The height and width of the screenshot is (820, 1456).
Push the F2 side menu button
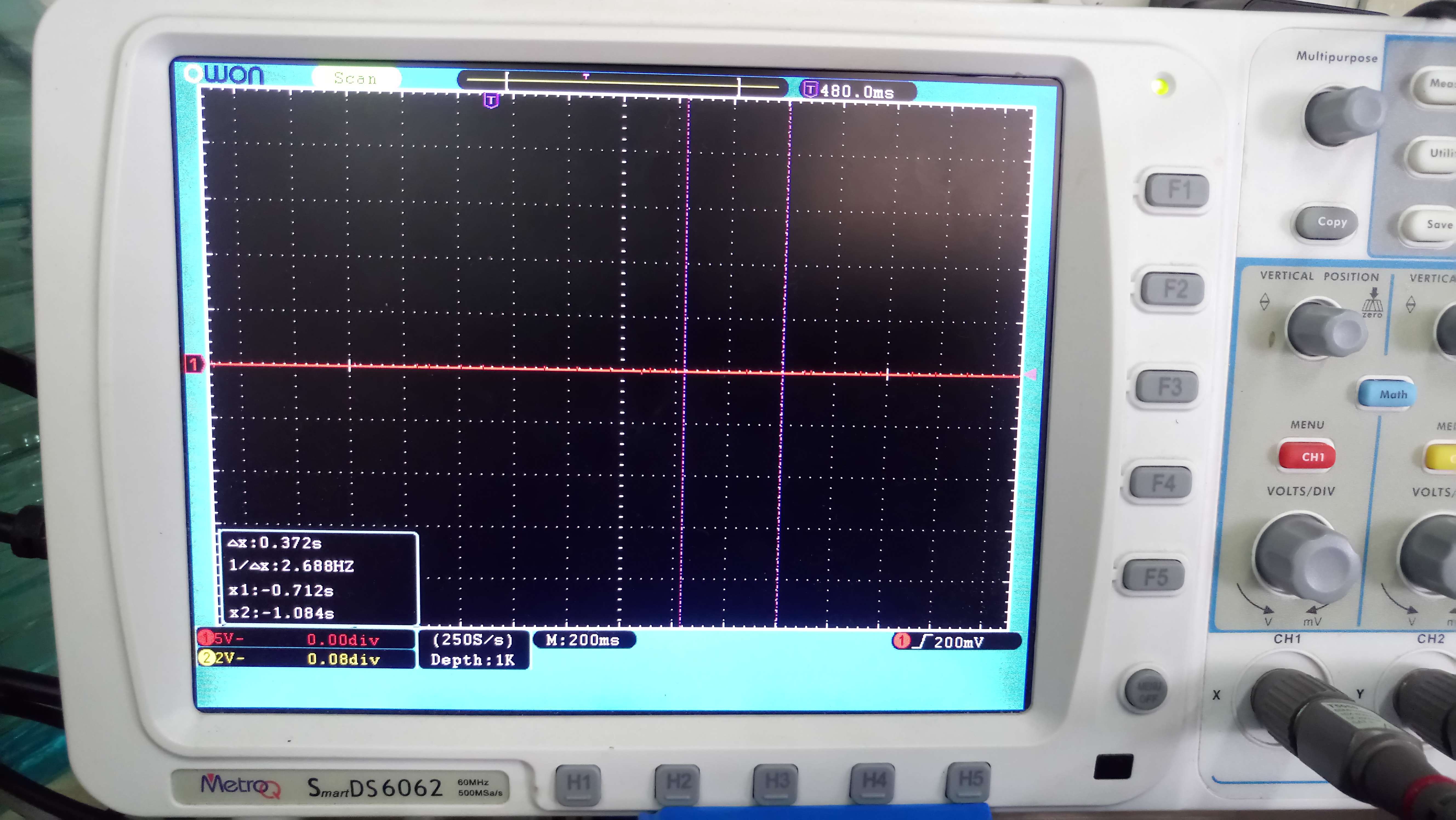click(1173, 289)
